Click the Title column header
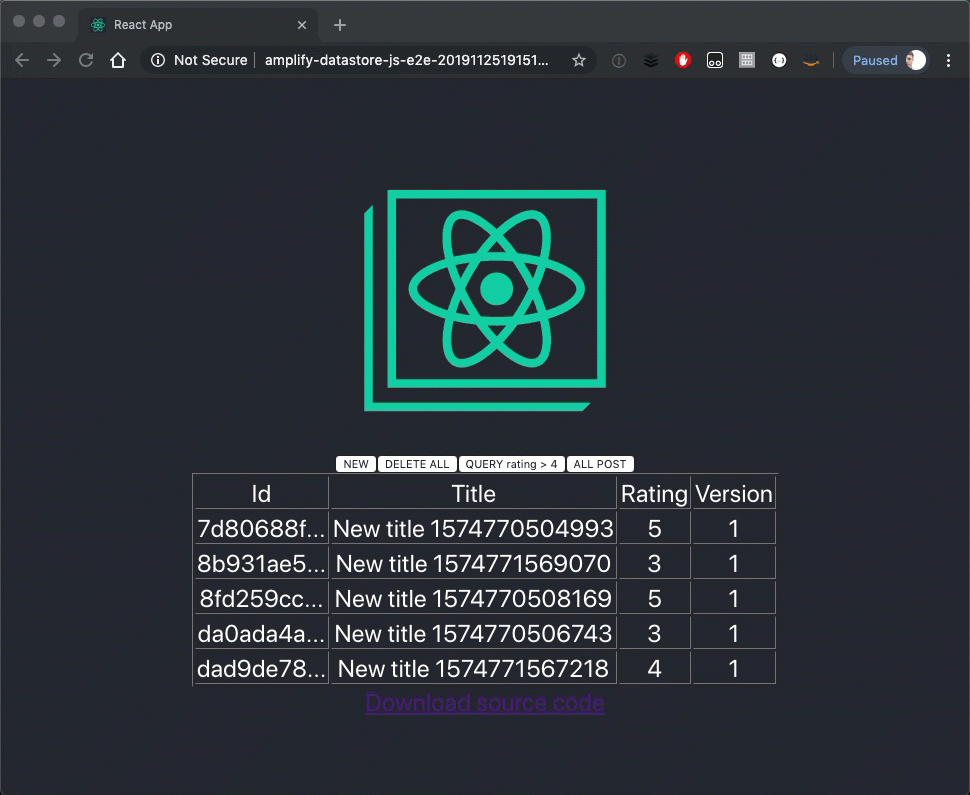 pyautogui.click(x=473, y=494)
